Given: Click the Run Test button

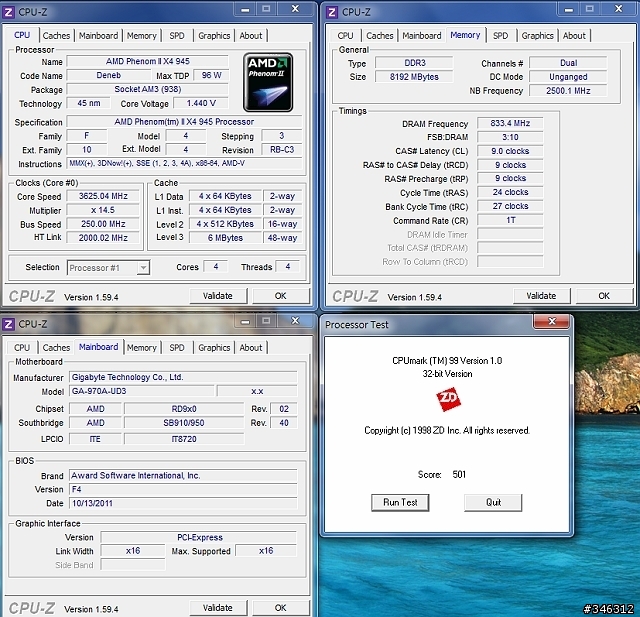Looking at the screenshot, I should click(400, 502).
